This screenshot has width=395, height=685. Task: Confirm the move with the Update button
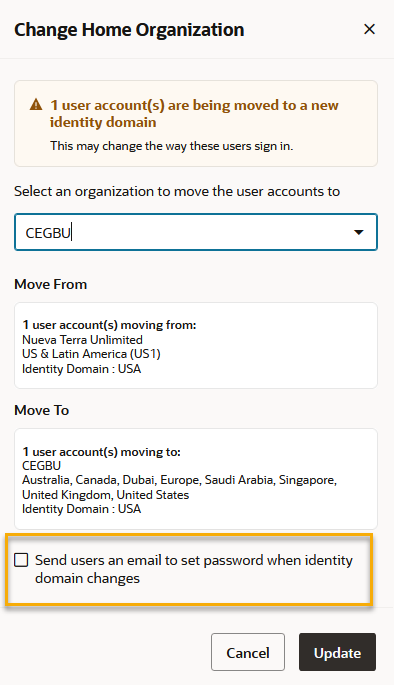[337, 652]
